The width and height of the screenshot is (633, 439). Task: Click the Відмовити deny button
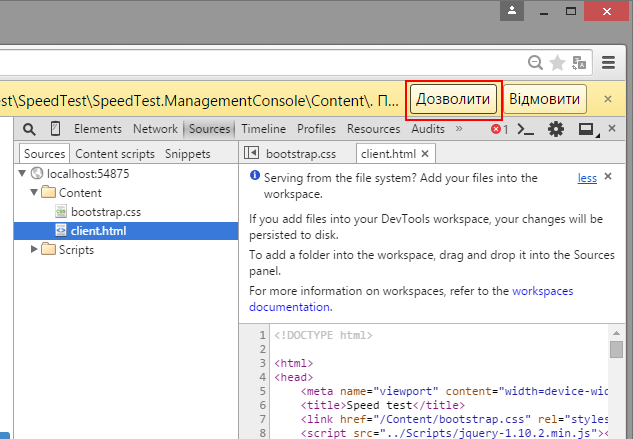point(545,99)
